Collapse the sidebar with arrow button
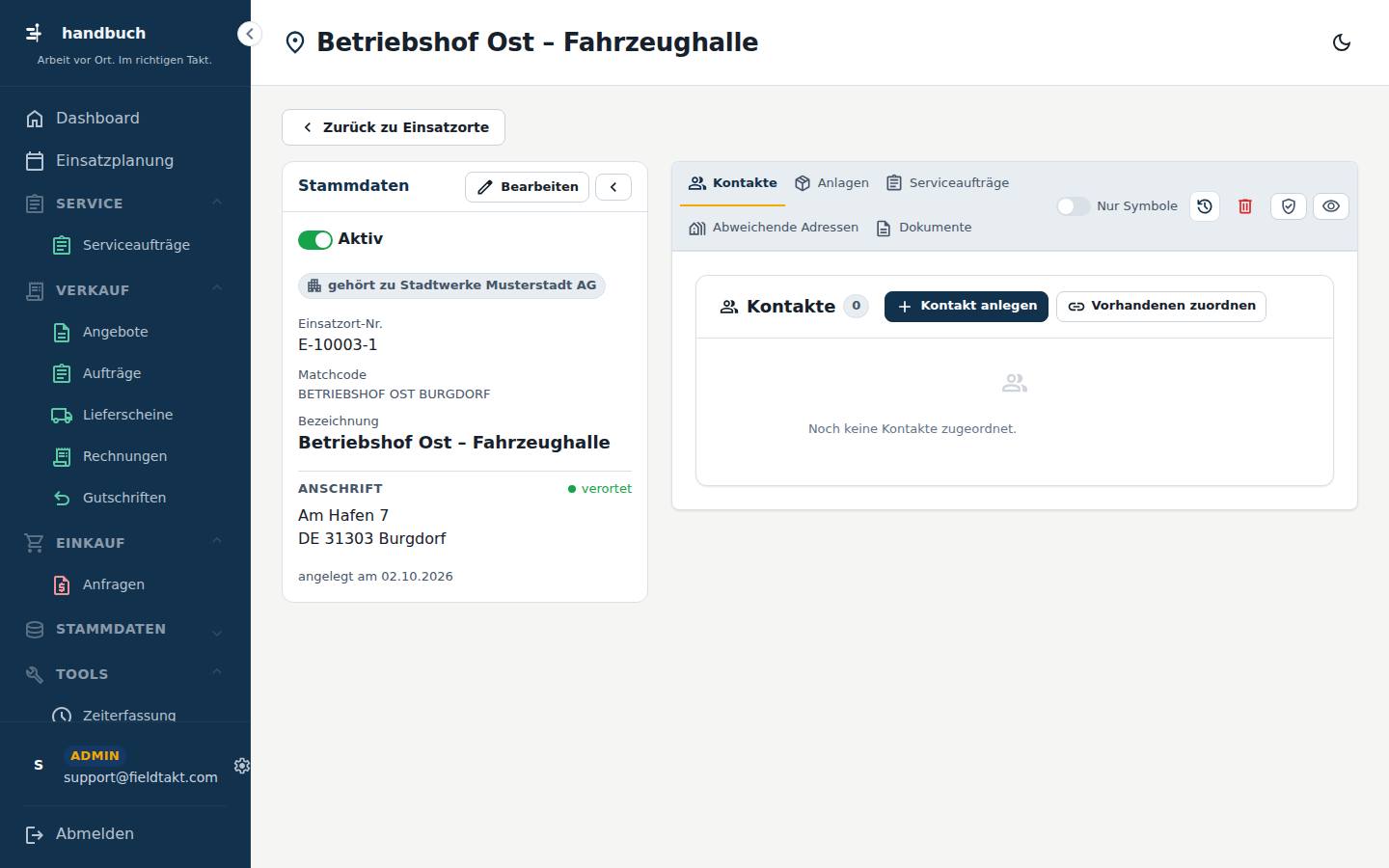The width and height of the screenshot is (1389, 868). 249,34
